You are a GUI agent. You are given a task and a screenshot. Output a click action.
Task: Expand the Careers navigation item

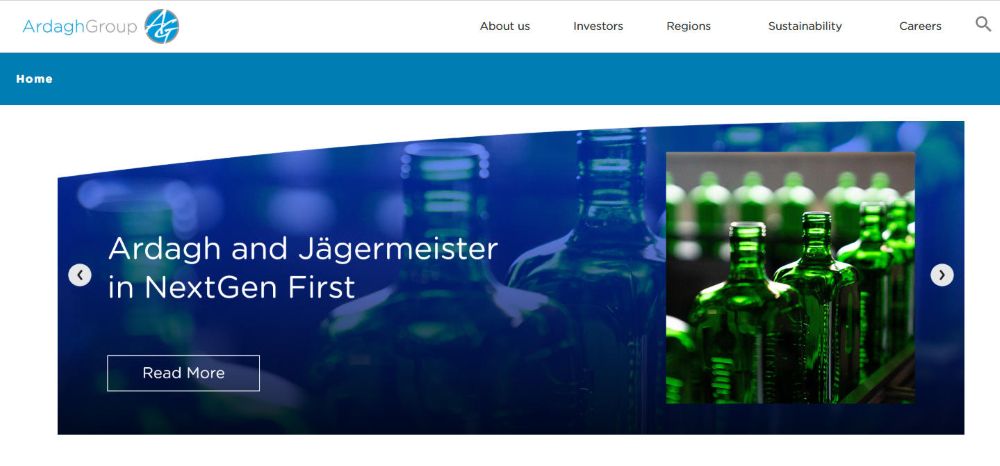coord(920,26)
